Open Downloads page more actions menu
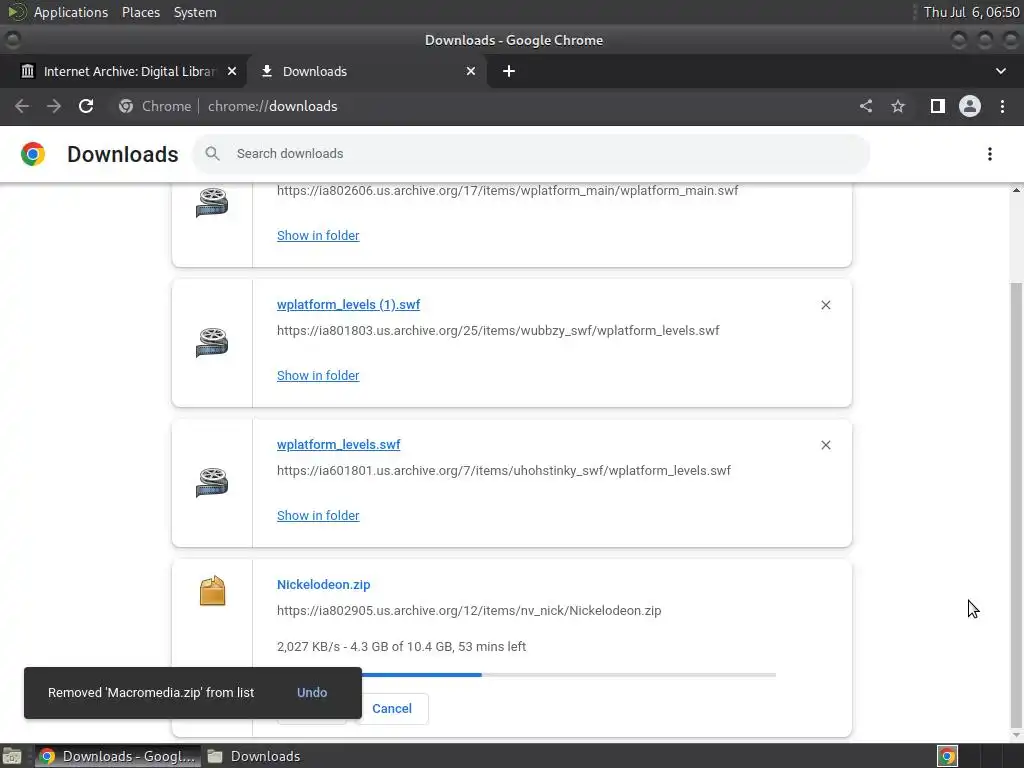The width and height of the screenshot is (1024, 768). click(x=990, y=154)
